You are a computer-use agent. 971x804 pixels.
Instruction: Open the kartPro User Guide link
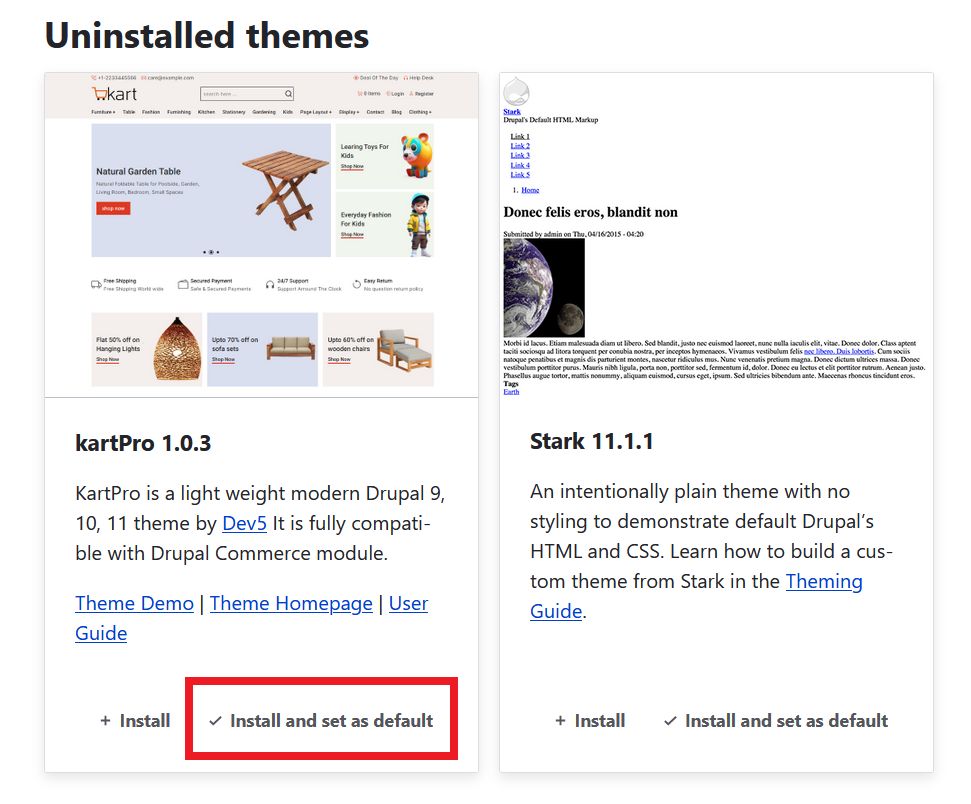407,603
